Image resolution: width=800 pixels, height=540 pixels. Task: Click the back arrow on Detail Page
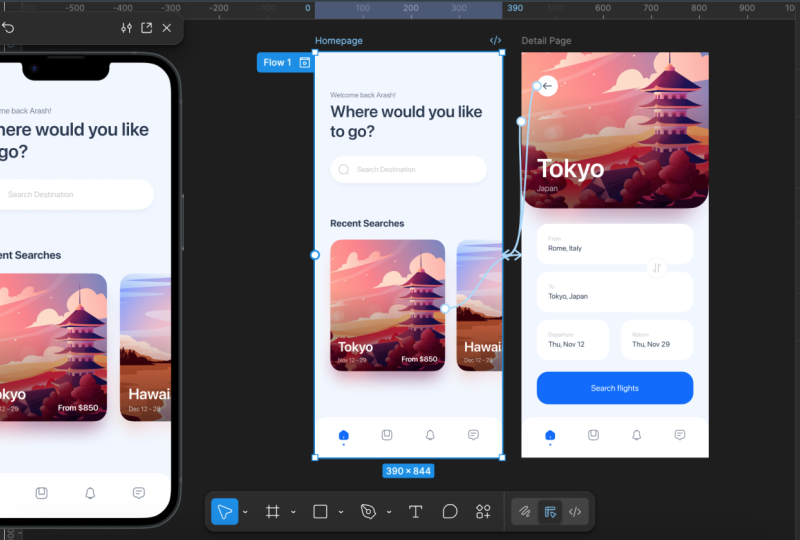pyautogui.click(x=547, y=86)
